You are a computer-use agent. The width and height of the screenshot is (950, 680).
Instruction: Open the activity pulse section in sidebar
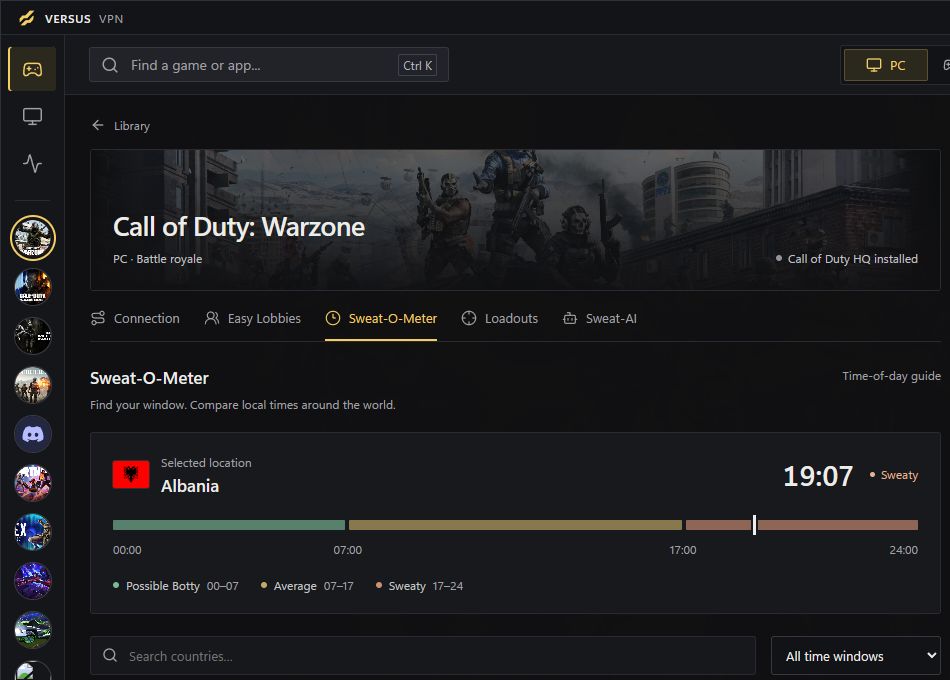click(33, 164)
